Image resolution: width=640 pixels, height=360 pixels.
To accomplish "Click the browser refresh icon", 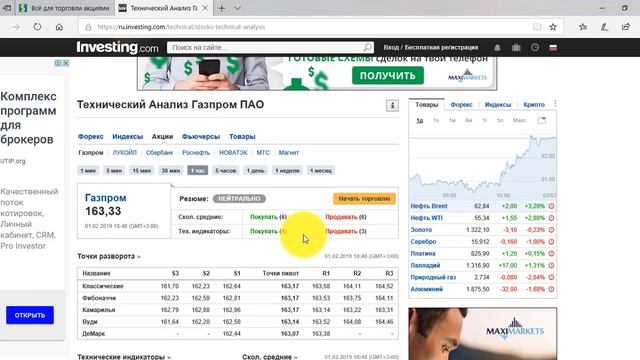I will [37, 27].
